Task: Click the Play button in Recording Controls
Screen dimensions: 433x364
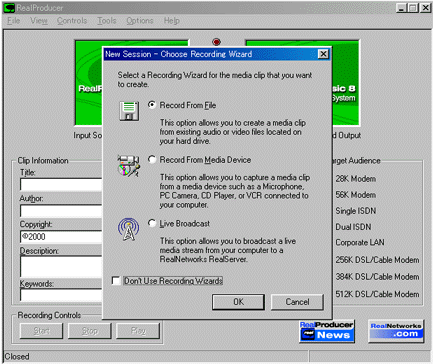Action: click(138, 331)
